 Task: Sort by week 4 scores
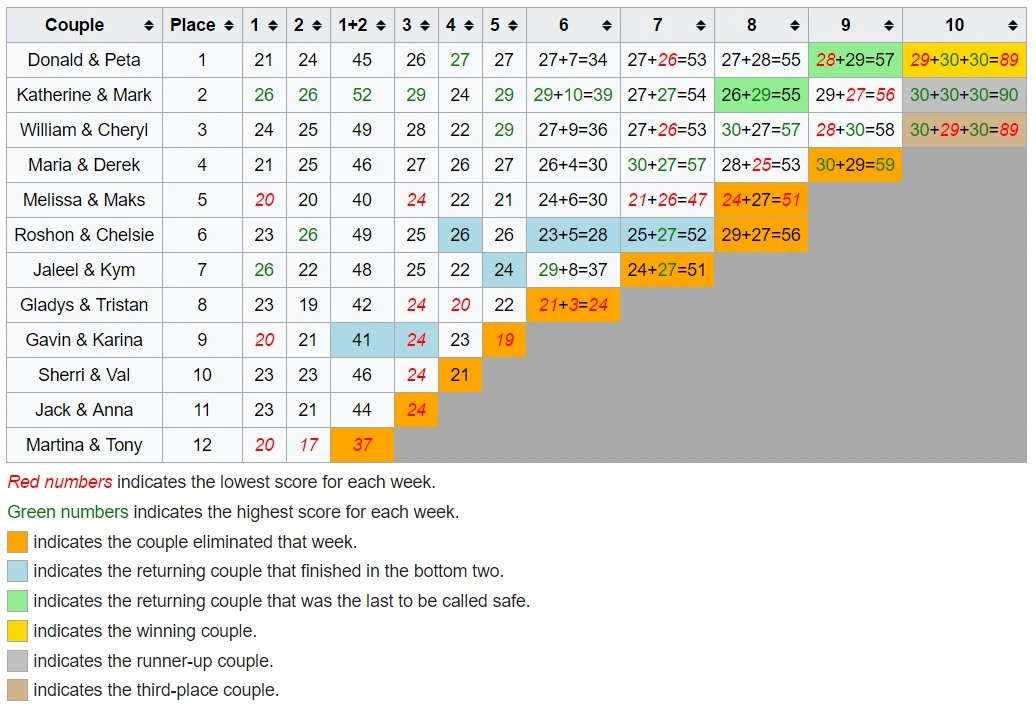point(470,25)
